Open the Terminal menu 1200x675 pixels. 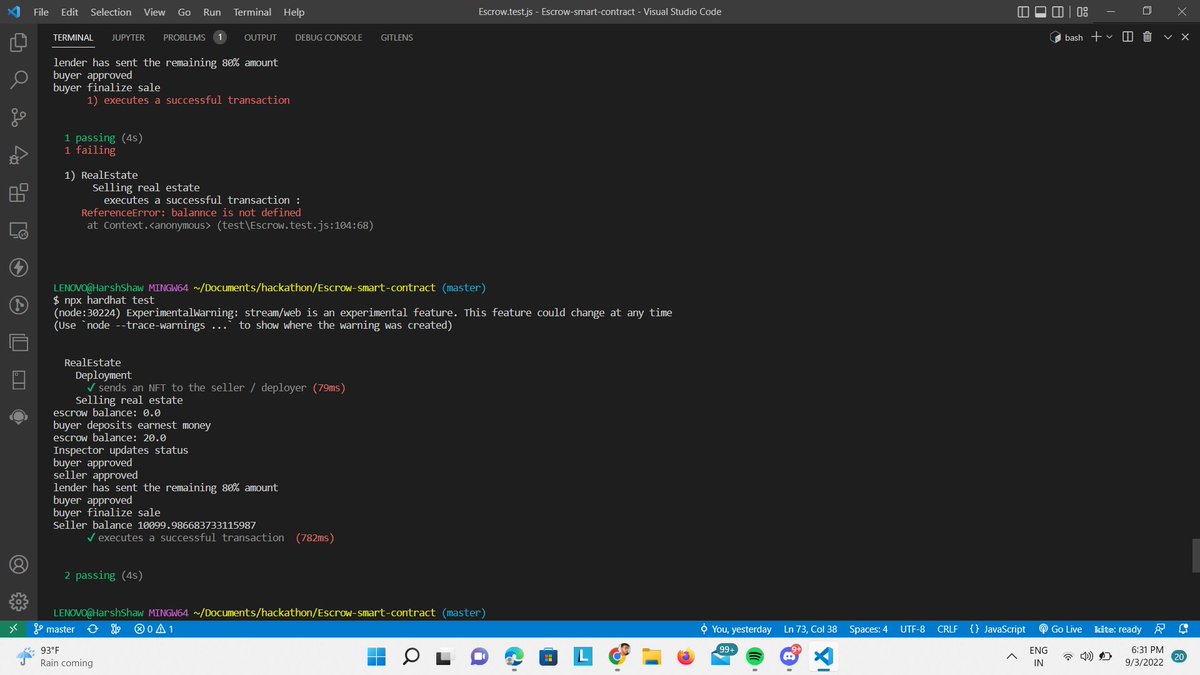point(253,12)
